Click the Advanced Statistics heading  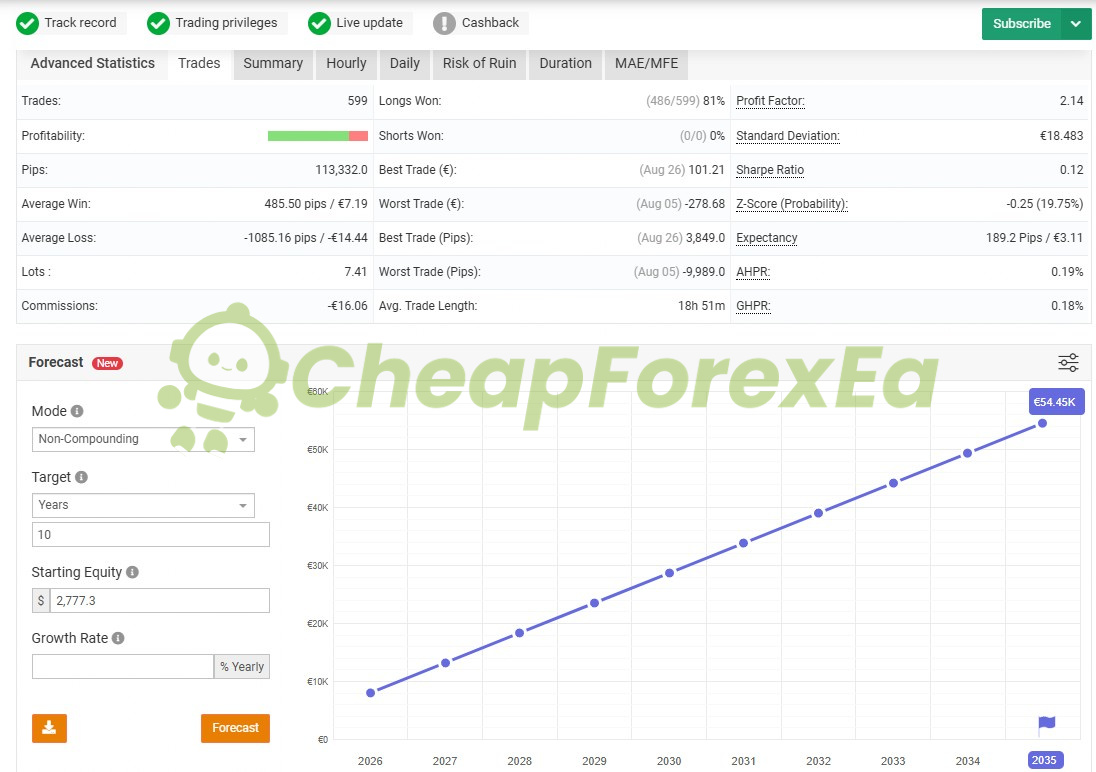93,64
